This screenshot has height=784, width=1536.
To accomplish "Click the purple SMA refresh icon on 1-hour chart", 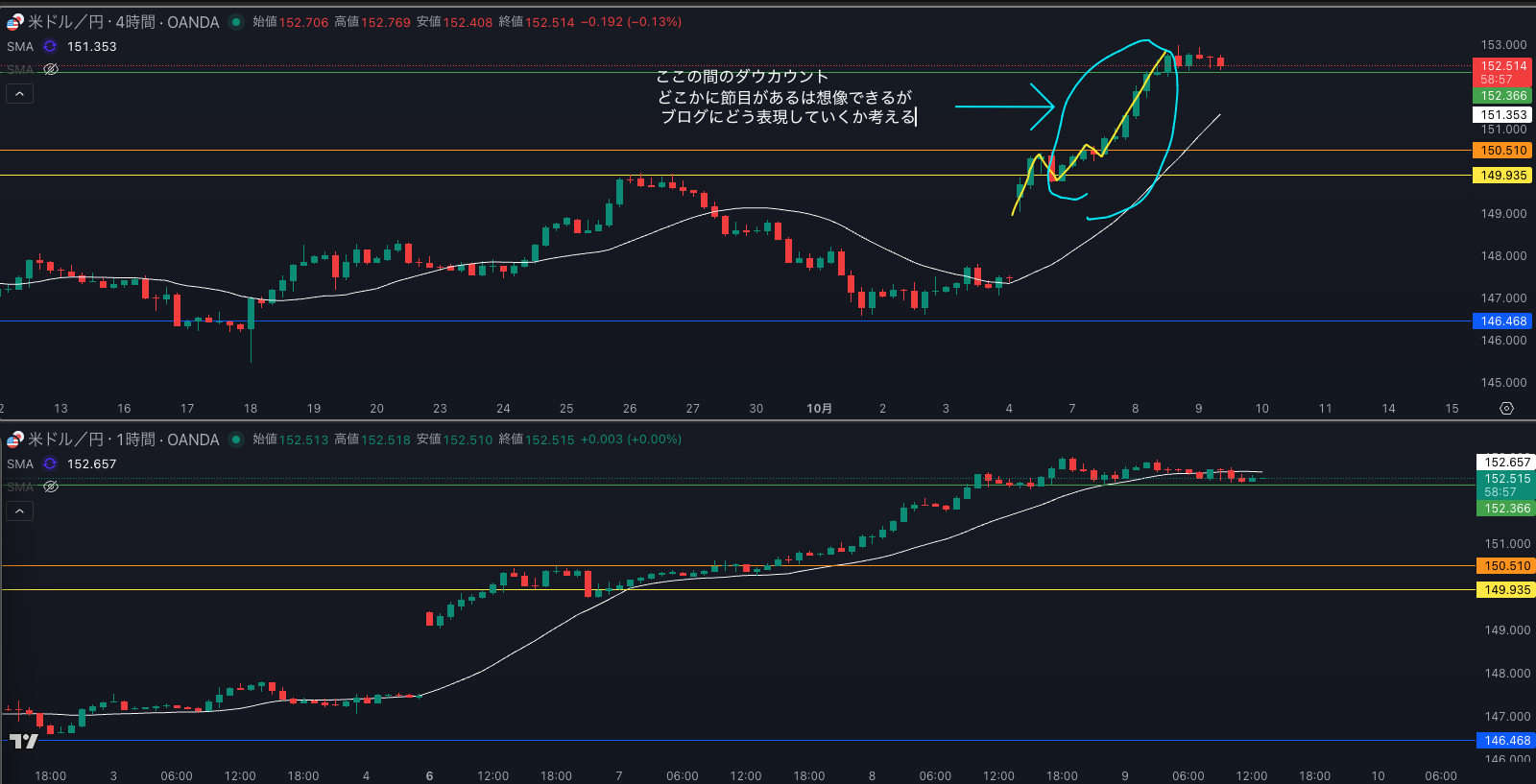I will [x=50, y=463].
